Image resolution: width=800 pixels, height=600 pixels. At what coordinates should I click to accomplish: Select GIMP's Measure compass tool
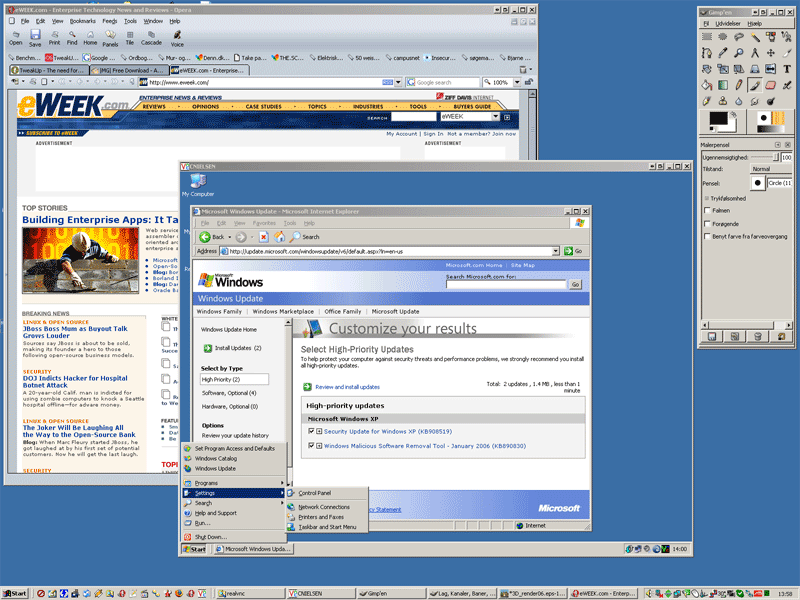(755, 53)
